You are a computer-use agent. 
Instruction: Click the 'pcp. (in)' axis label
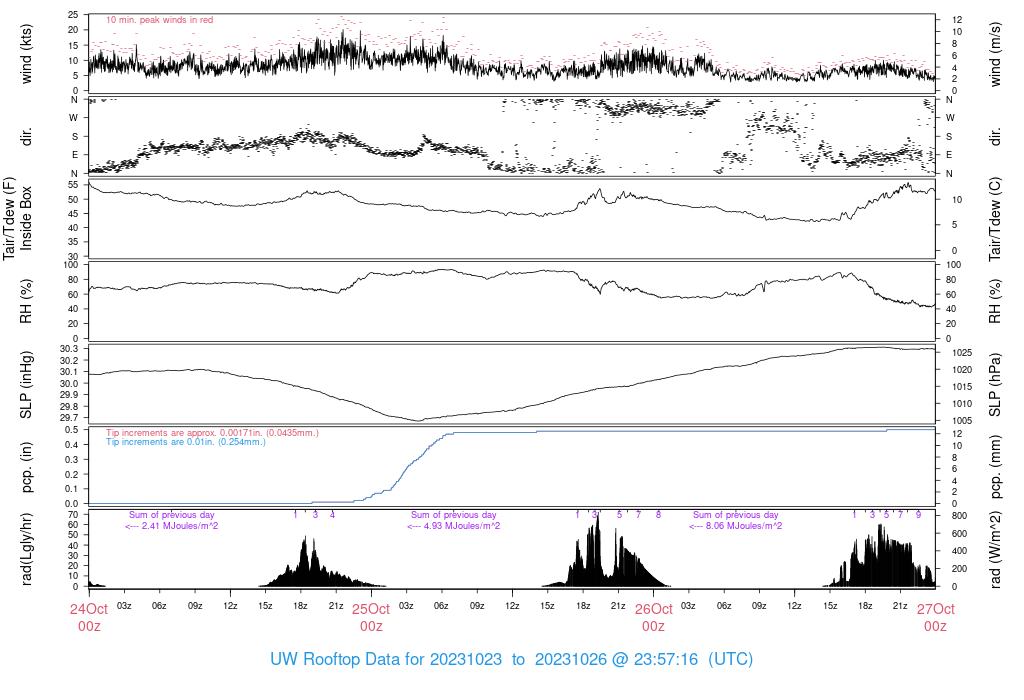(x=26, y=467)
